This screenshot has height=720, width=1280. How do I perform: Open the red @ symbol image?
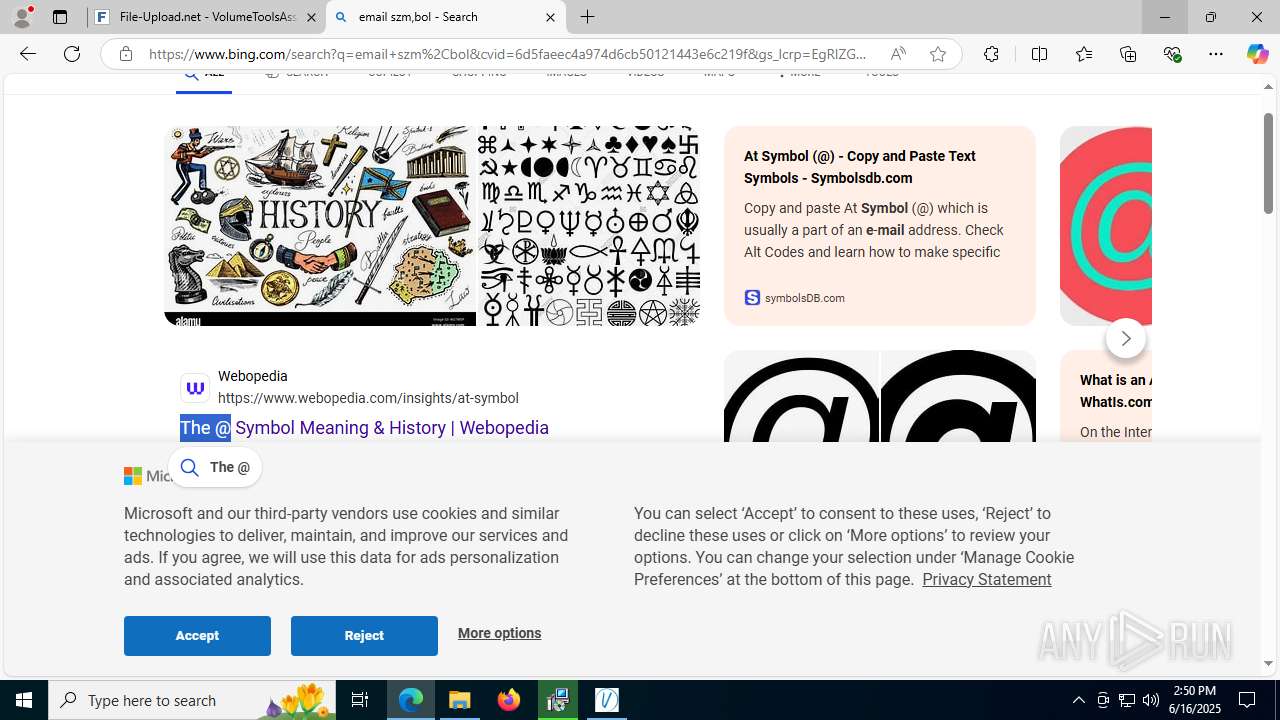click(1105, 226)
